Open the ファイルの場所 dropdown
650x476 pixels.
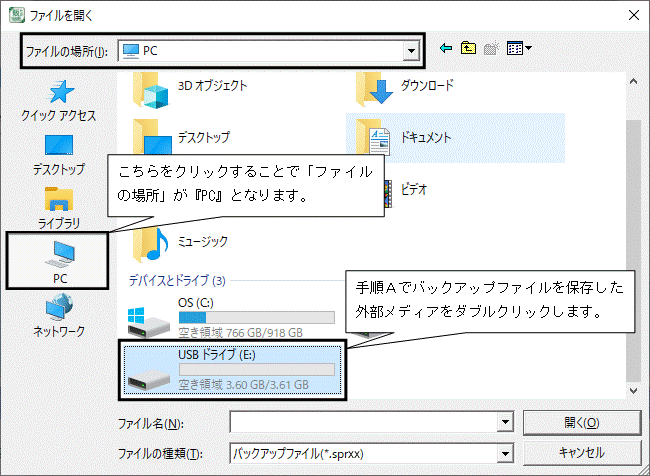(x=411, y=51)
